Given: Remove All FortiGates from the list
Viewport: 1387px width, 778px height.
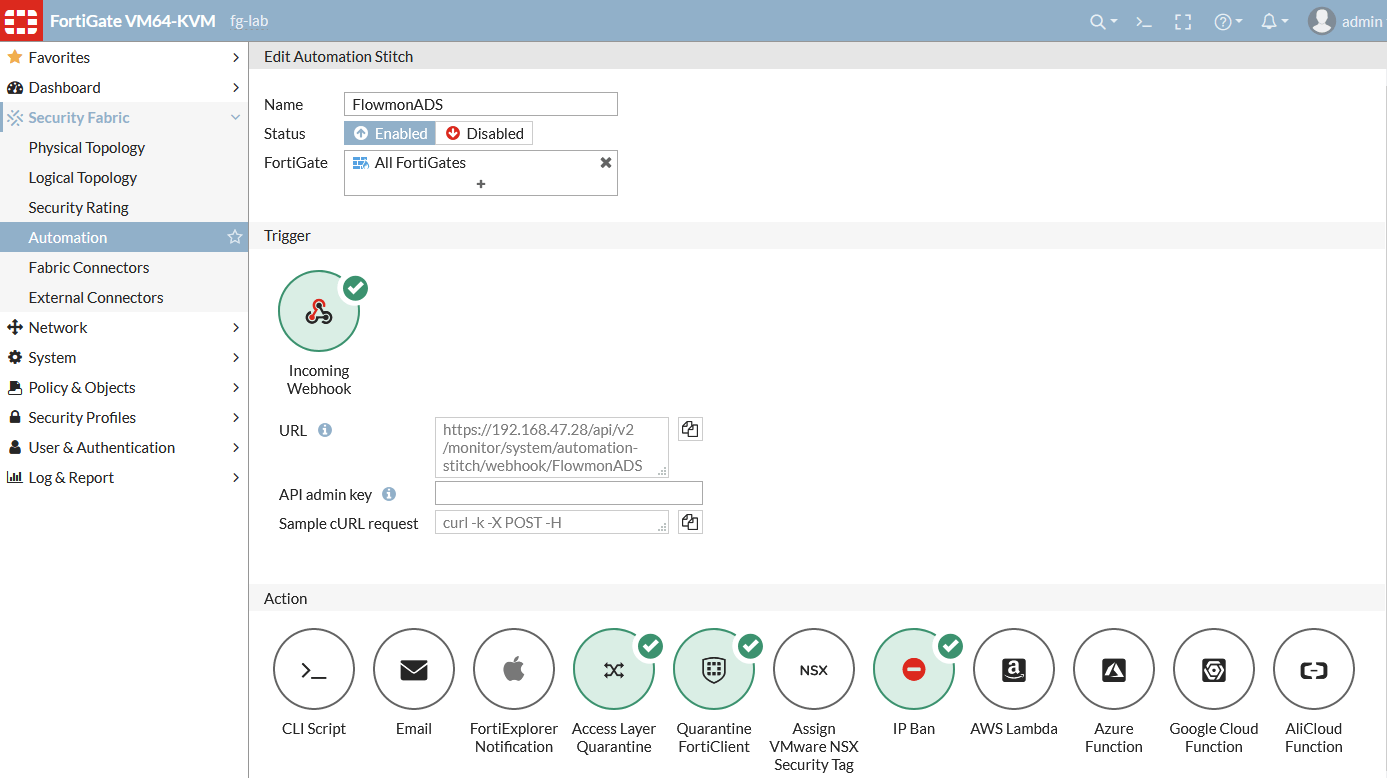Looking at the screenshot, I should [x=605, y=162].
